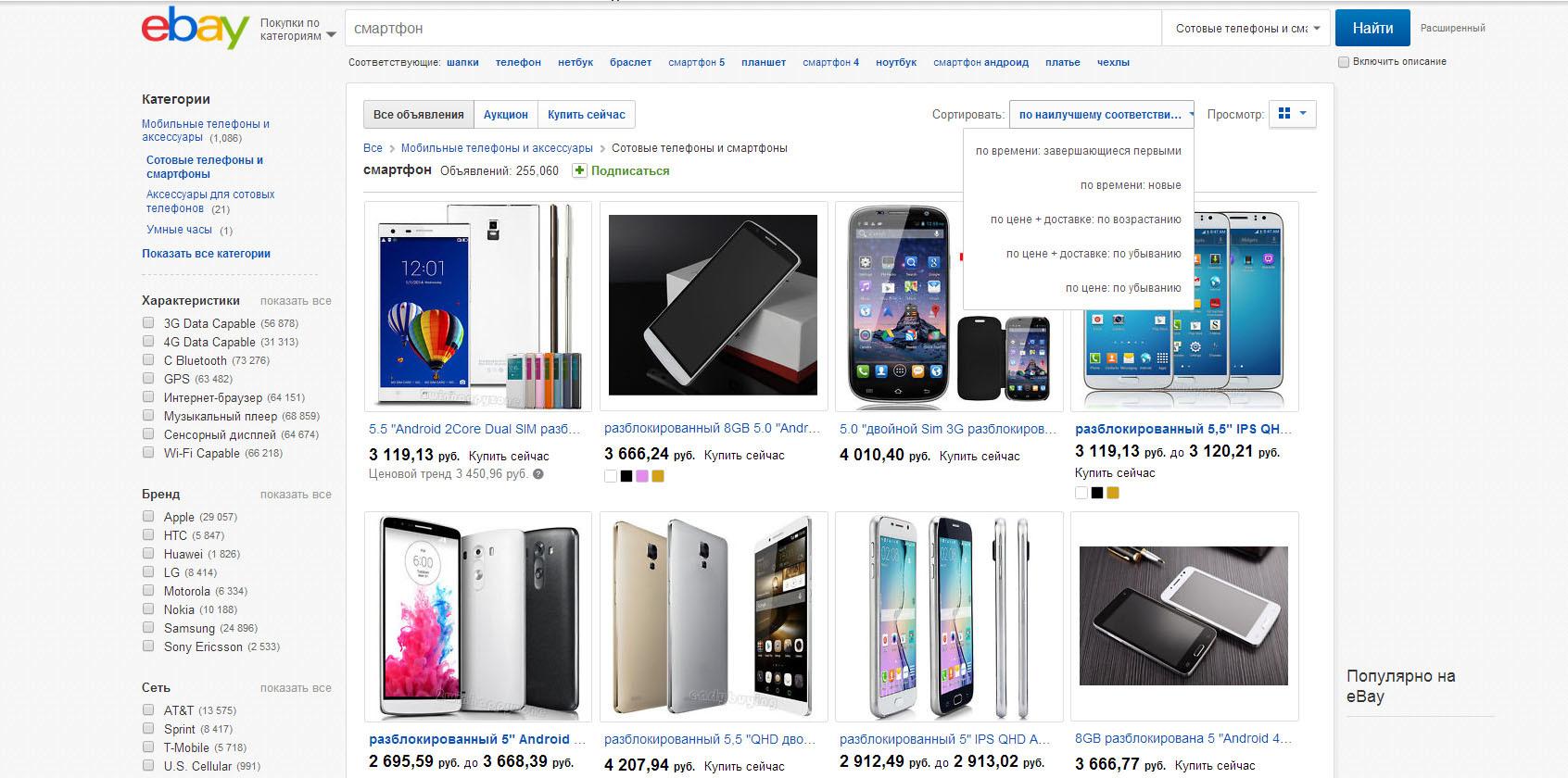The image size is (1568, 778).
Task: Choose sort by time: newly listed
Action: 1131,185
